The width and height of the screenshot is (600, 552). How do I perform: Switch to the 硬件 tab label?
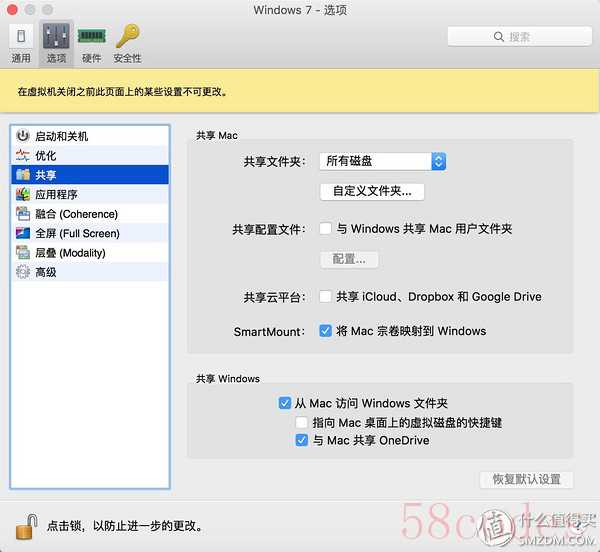coord(92,58)
